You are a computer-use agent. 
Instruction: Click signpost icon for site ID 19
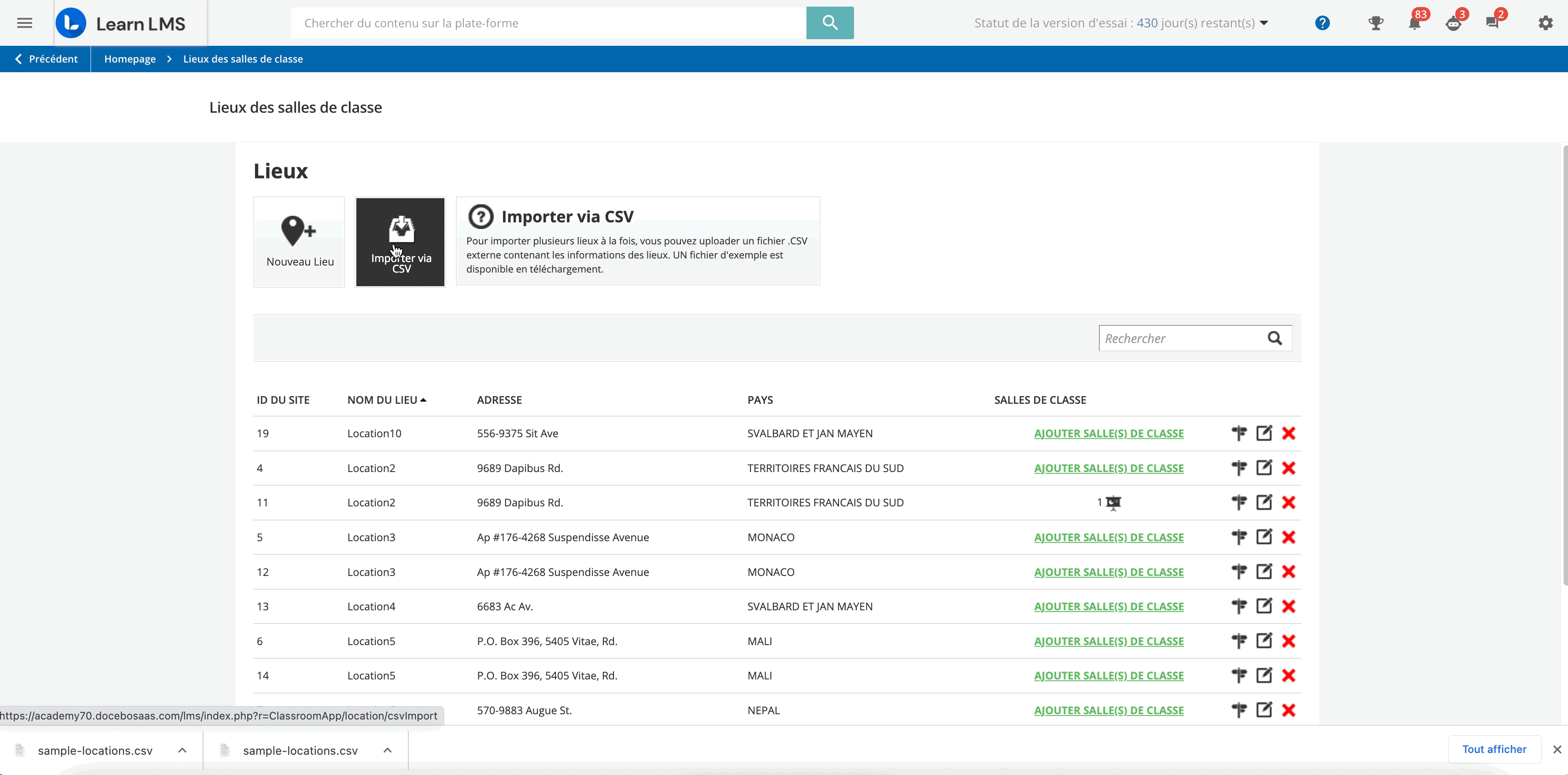point(1239,433)
